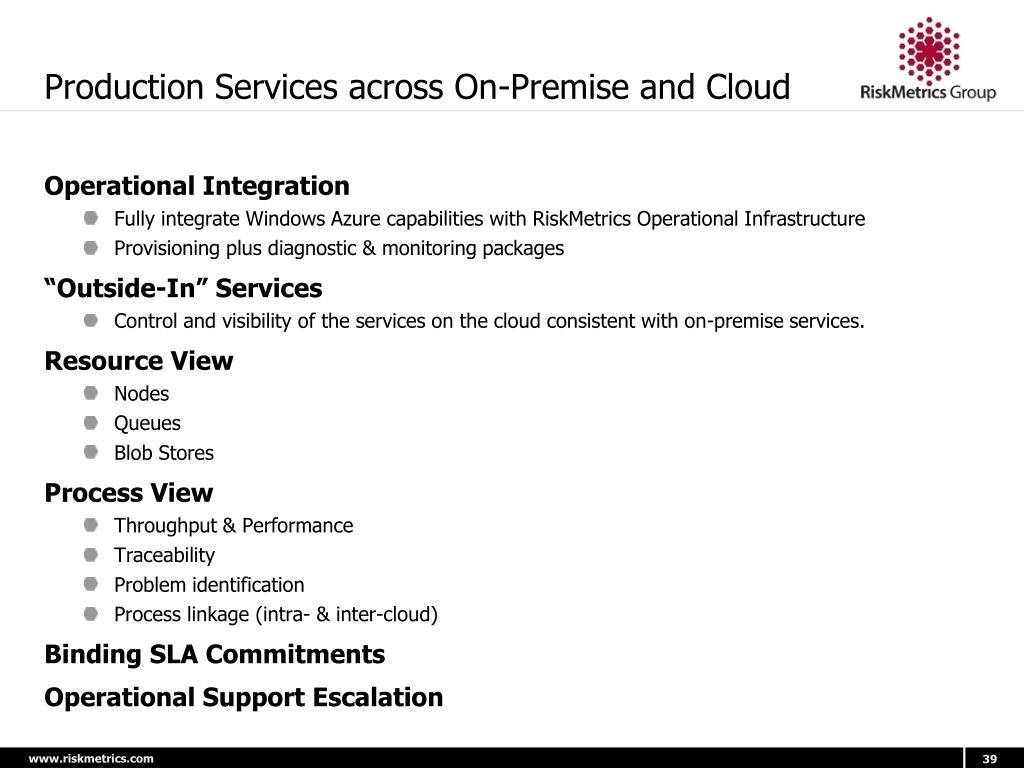Click the bullet beside Problem identification
Viewport: 1024px width, 768px height.
(x=91, y=584)
